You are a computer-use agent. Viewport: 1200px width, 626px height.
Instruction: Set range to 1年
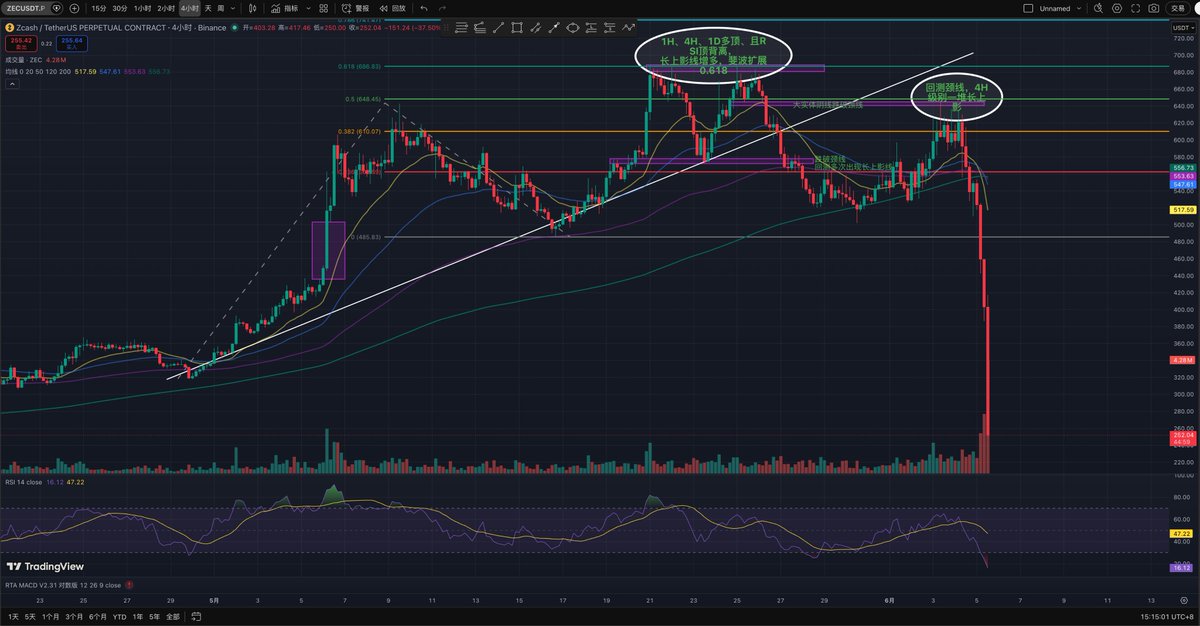(x=137, y=616)
